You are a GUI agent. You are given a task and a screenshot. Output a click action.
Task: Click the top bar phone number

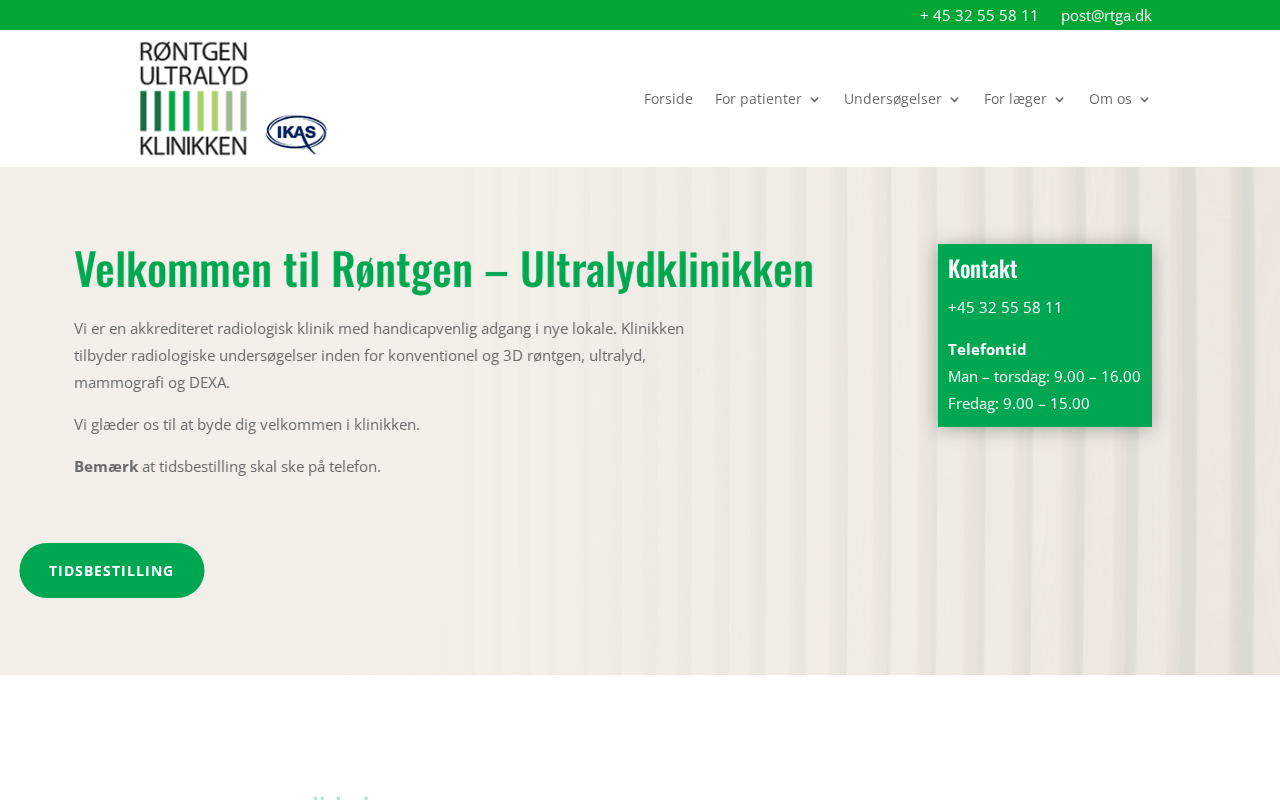tap(979, 15)
